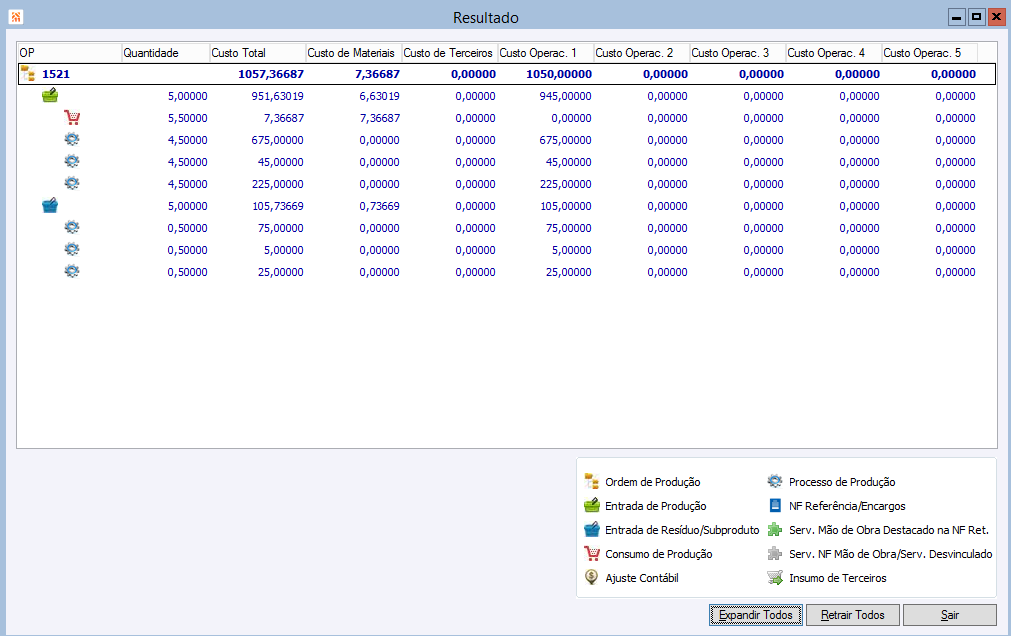1011x636 pixels.
Task: Click the gear icon in the 5,00000 total row
Action: [x=72, y=249]
